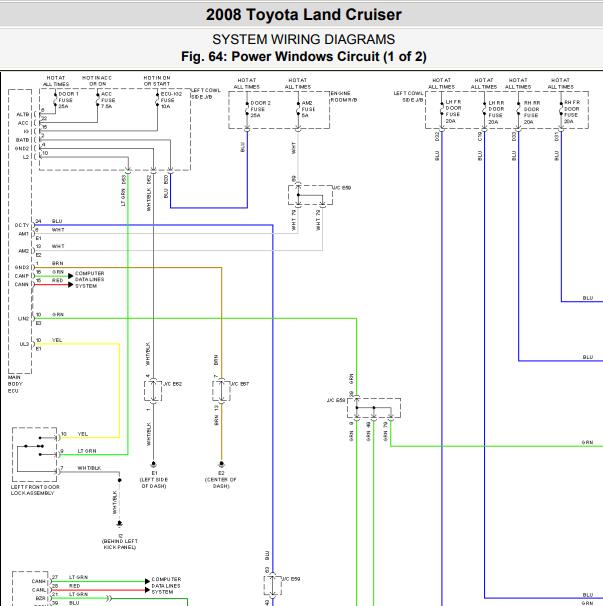
Task: Click the '2008 Toyota Land Cruiser' title
Action: coord(303,15)
